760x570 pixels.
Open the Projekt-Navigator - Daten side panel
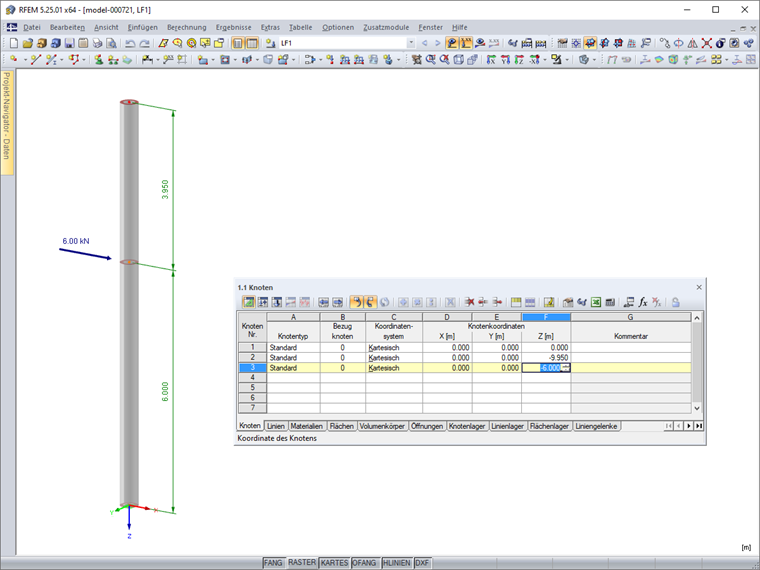click(6, 122)
